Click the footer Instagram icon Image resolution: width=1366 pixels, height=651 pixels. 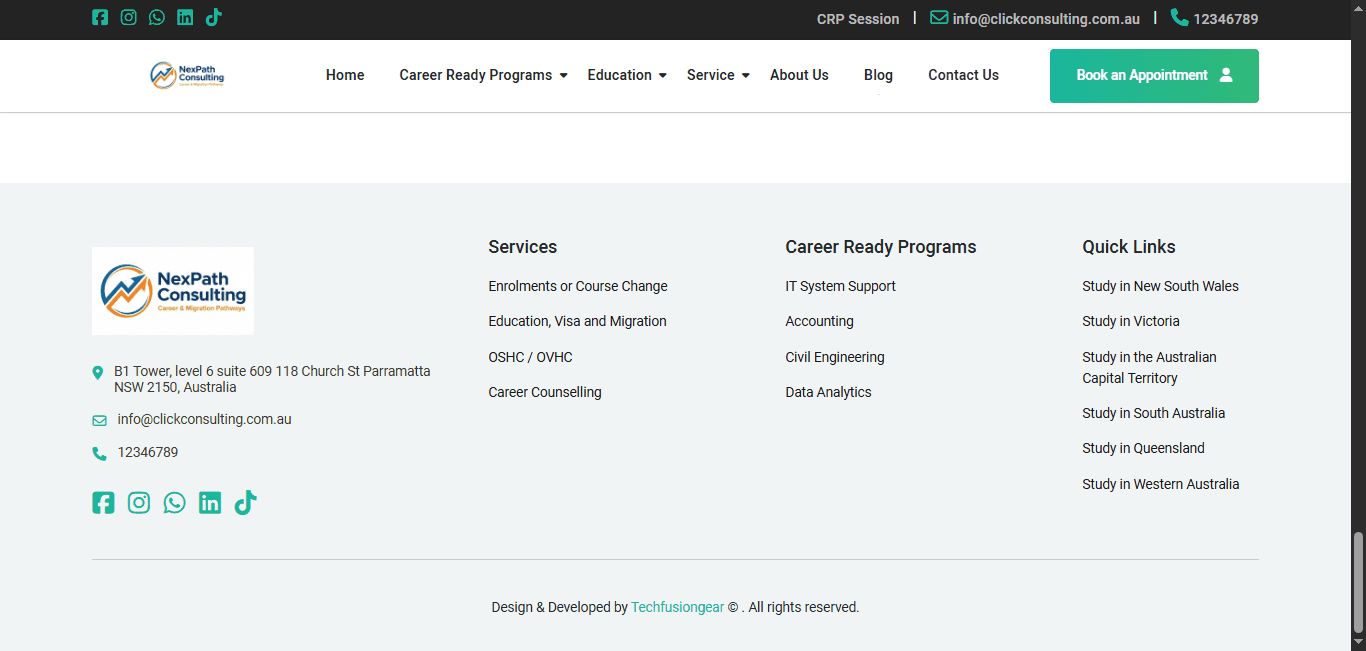pos(139,503)
